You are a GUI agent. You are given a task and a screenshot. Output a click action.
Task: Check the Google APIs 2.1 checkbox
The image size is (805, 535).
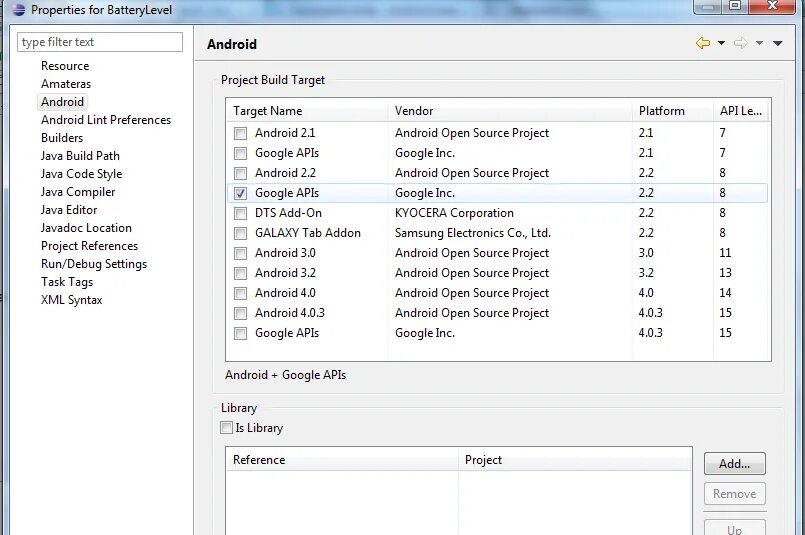coord(240,154)
